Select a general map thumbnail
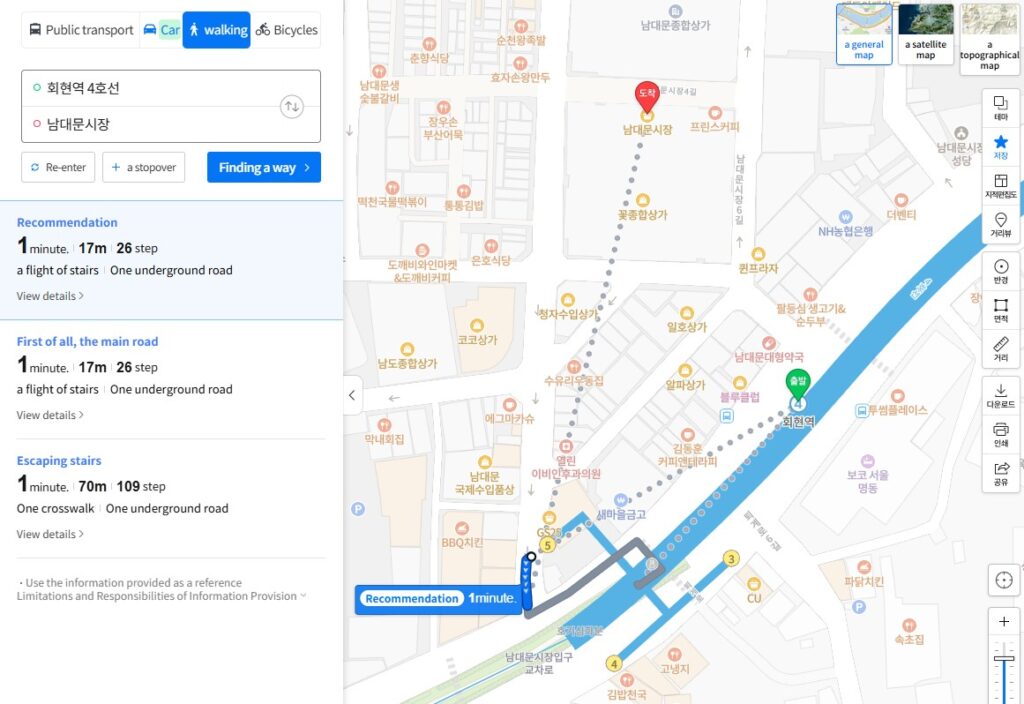1024x704 pixels. (864, 34)
